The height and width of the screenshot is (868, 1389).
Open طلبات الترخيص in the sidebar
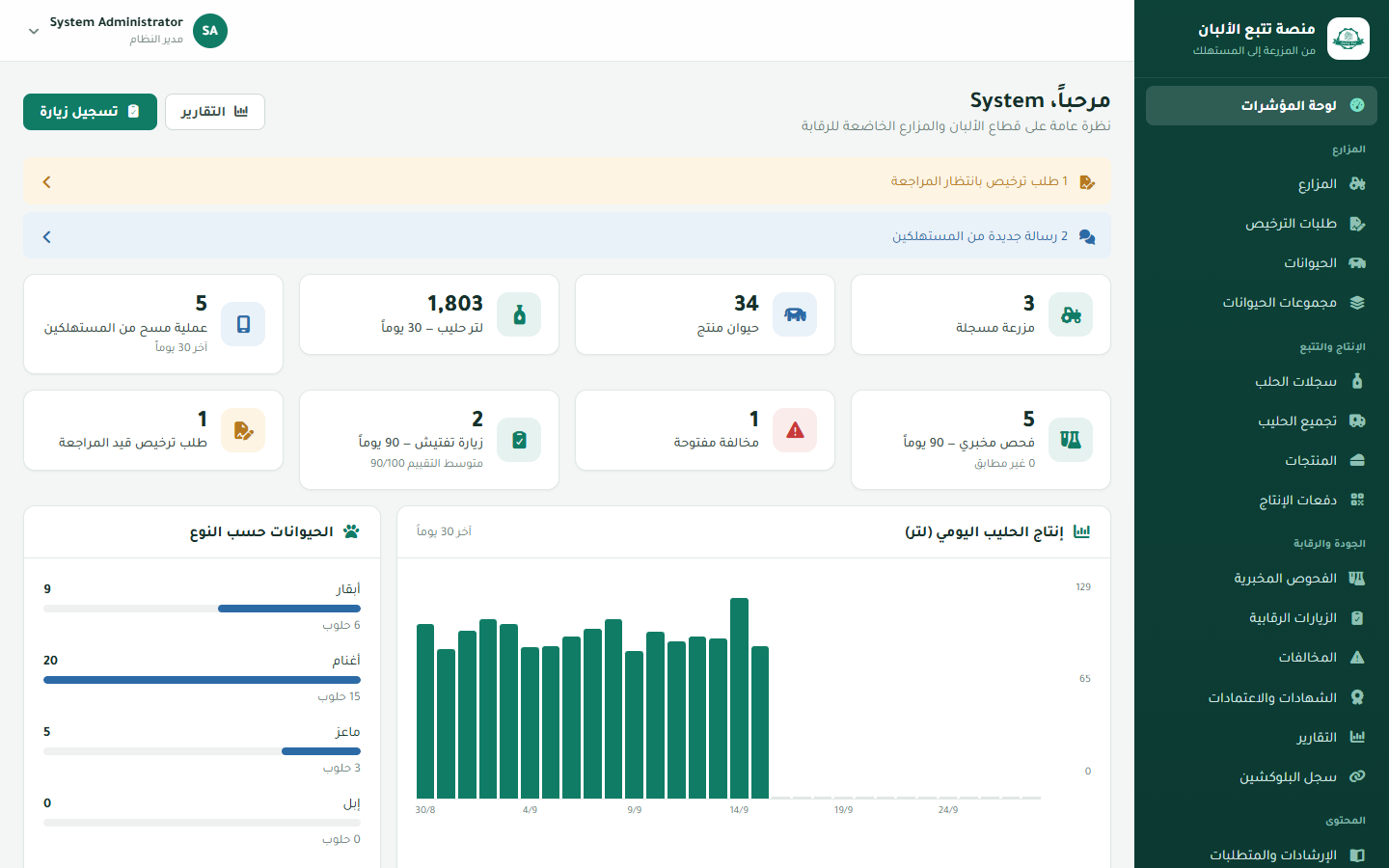point(1262,224)
